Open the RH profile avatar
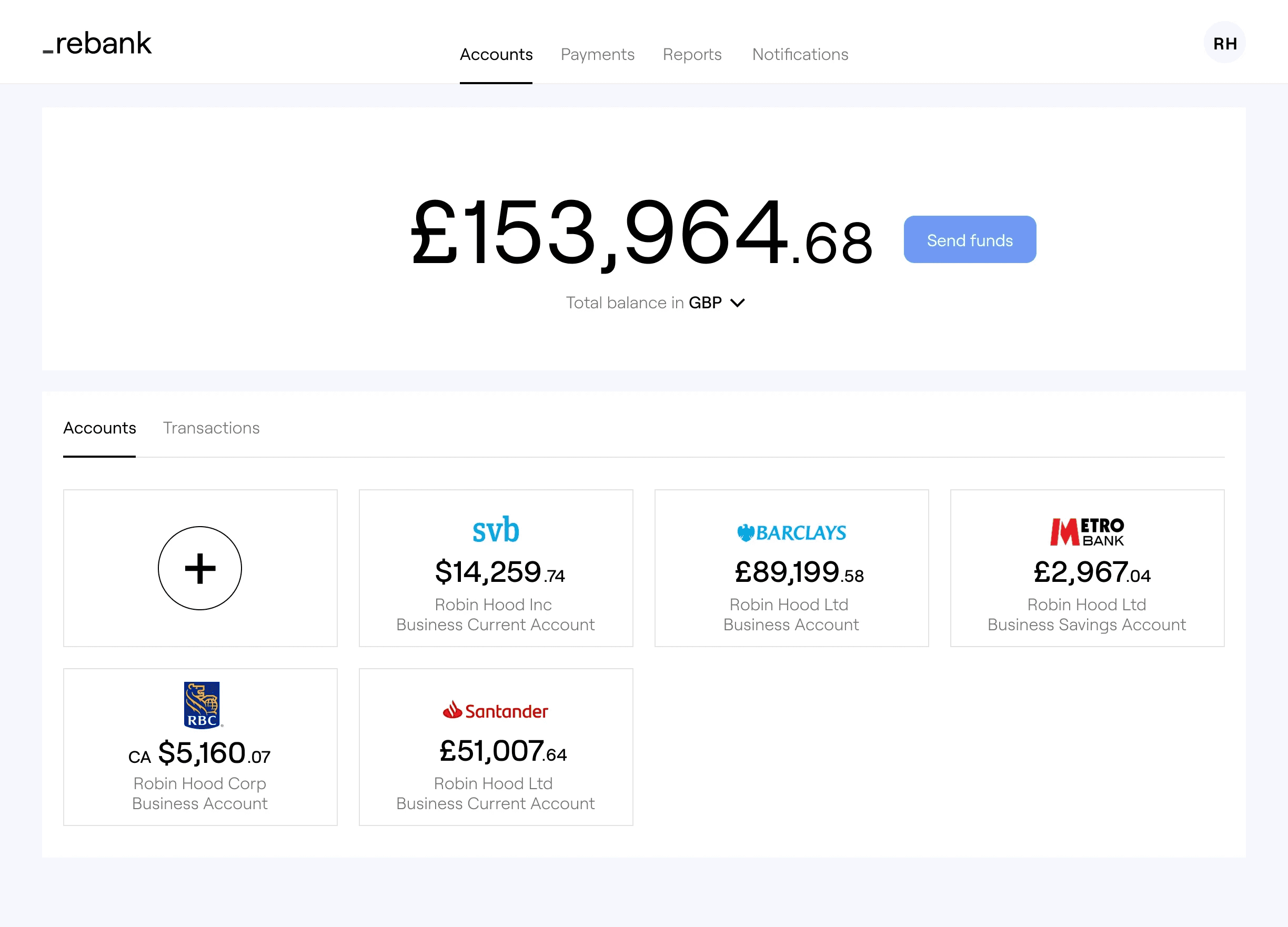 pyautogui.click(x=1224, y=42)
